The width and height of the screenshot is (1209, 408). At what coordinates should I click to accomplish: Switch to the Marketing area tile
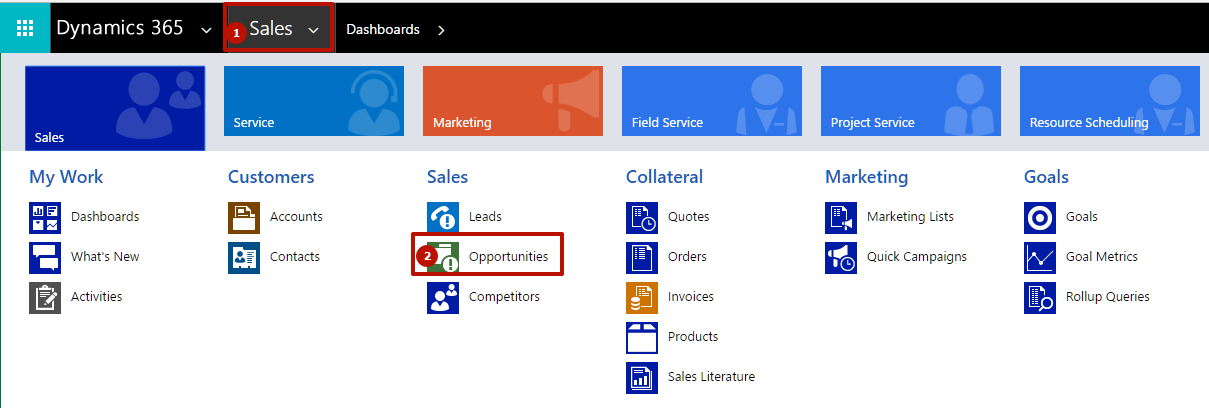[x=513, y=101]
